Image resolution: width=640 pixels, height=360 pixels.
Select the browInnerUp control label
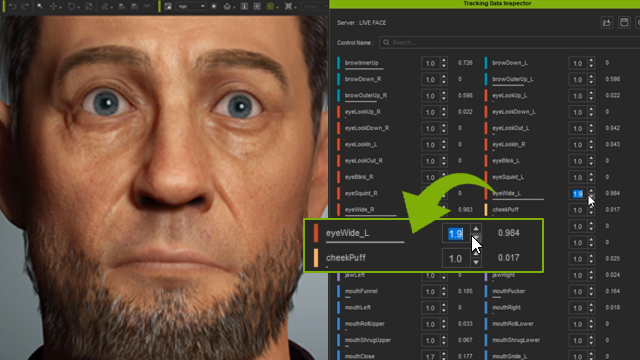362,63
